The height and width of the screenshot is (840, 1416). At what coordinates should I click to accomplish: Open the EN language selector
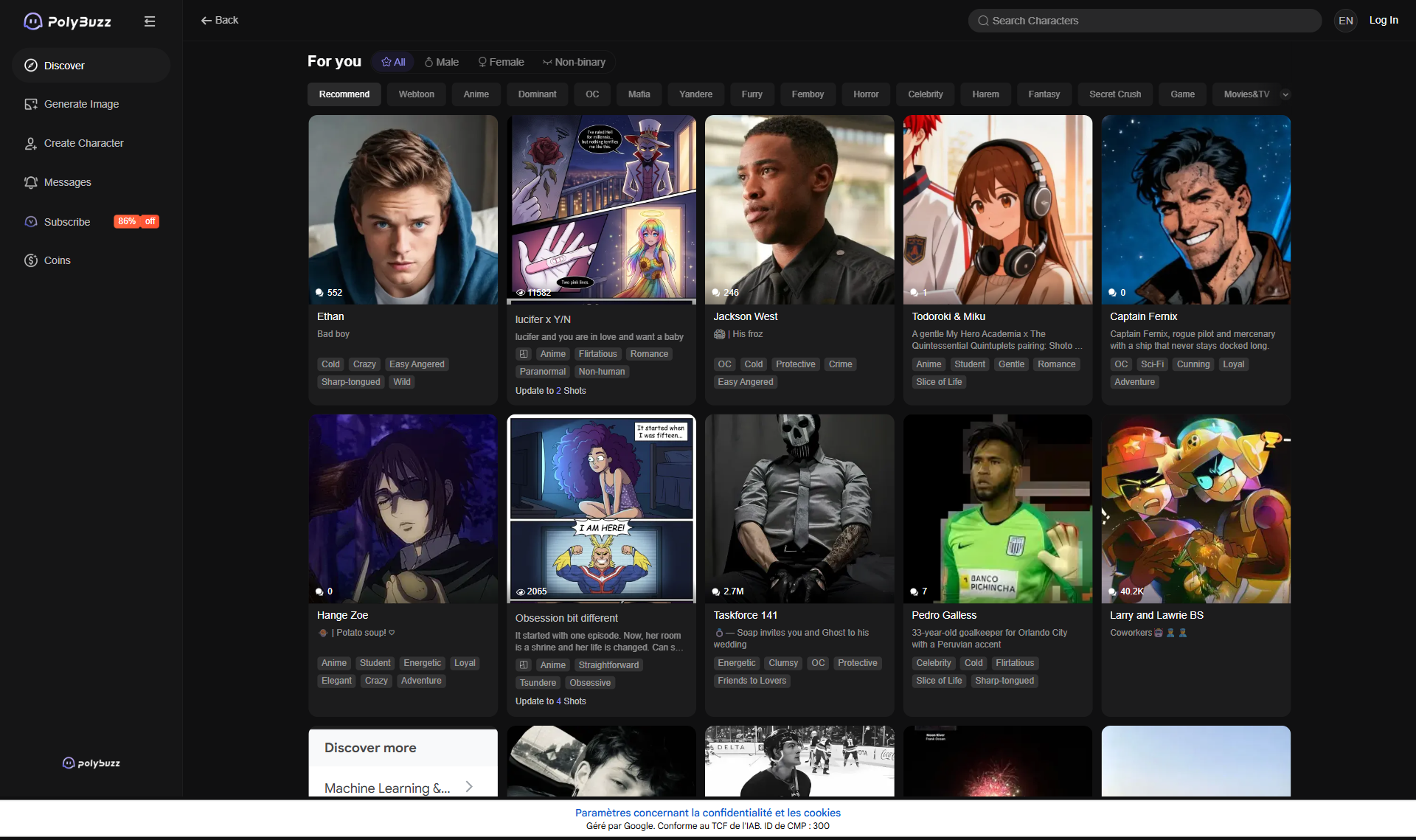click(x=1346, y=21)
